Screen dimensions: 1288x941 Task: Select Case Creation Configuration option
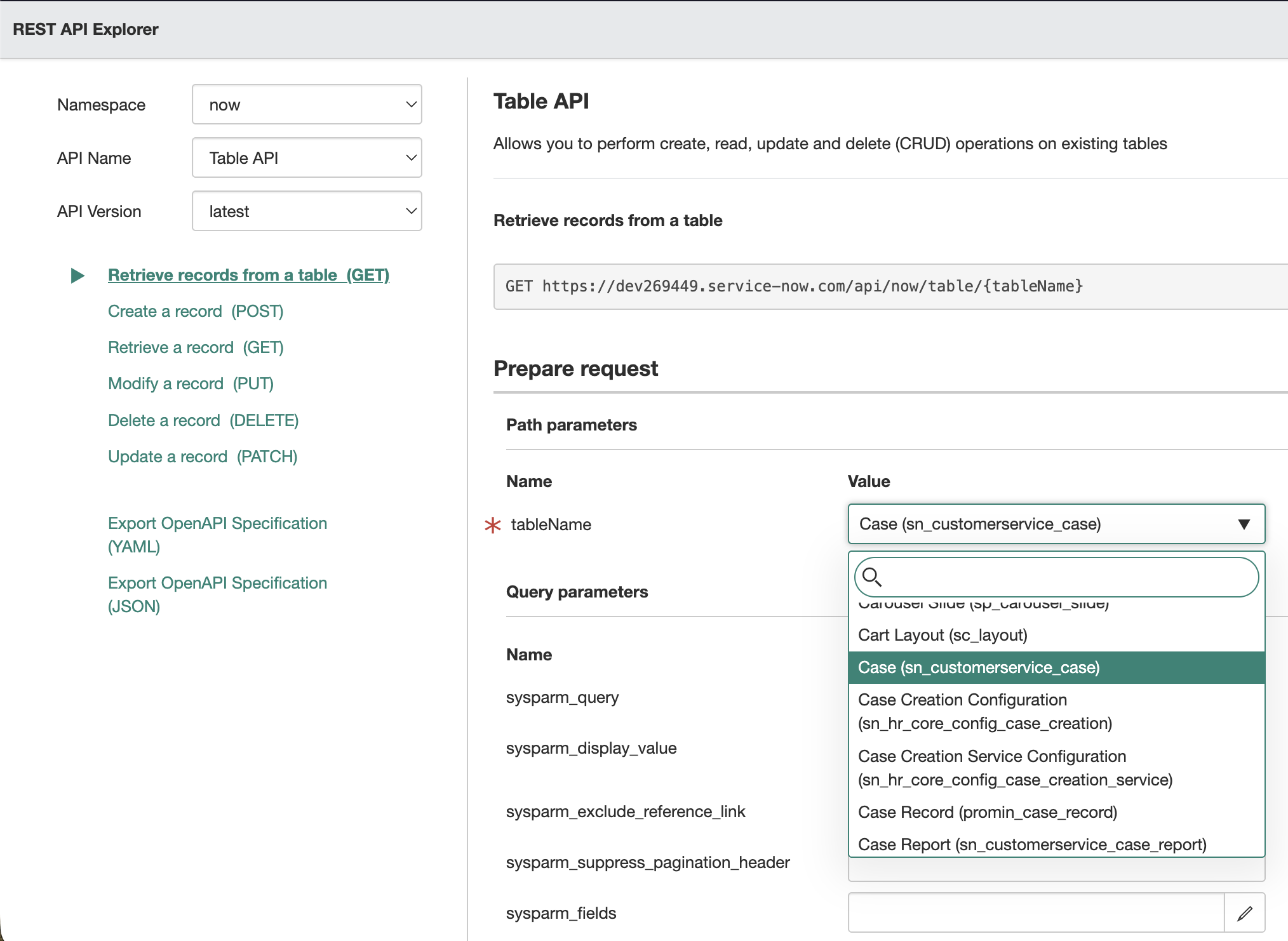click(x=984, y=711)
